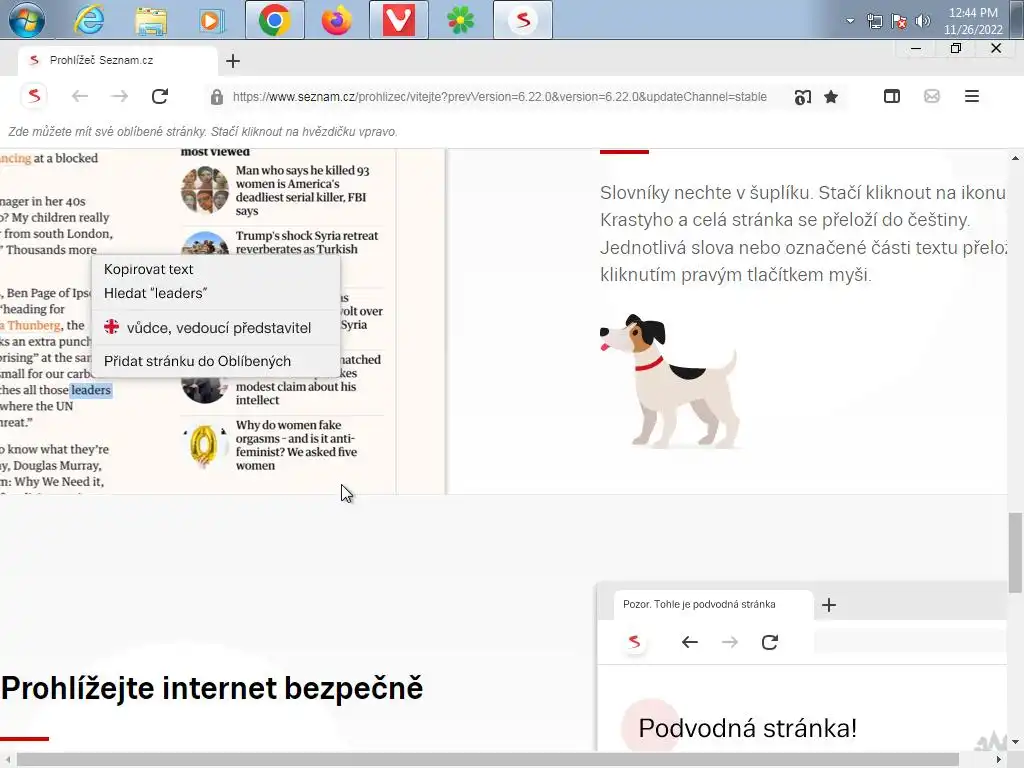The height and width of the screenshot is (768, 1024).
Task: Show hidden tray icons arrow
Action: [x=850, y=21]
